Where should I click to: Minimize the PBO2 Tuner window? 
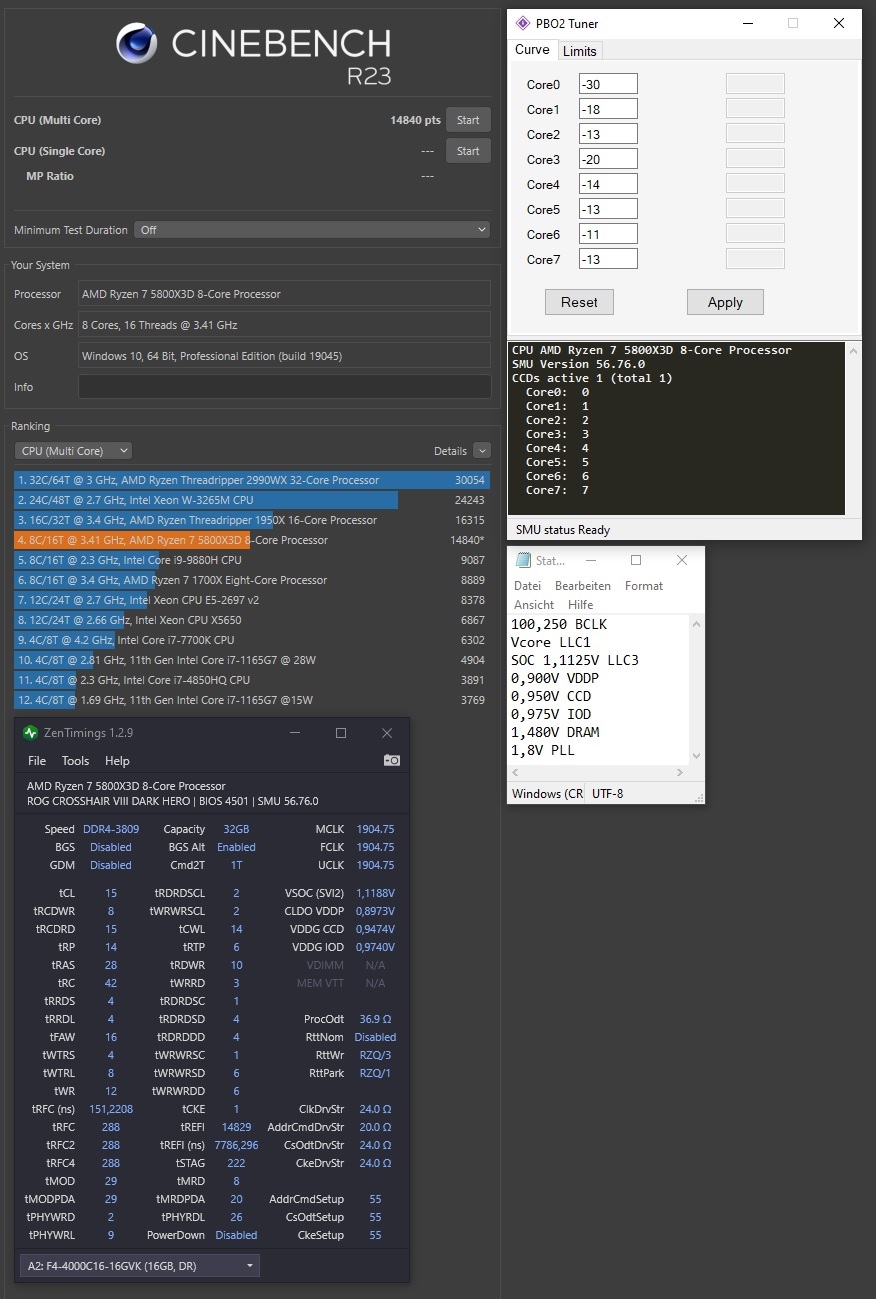746,23
